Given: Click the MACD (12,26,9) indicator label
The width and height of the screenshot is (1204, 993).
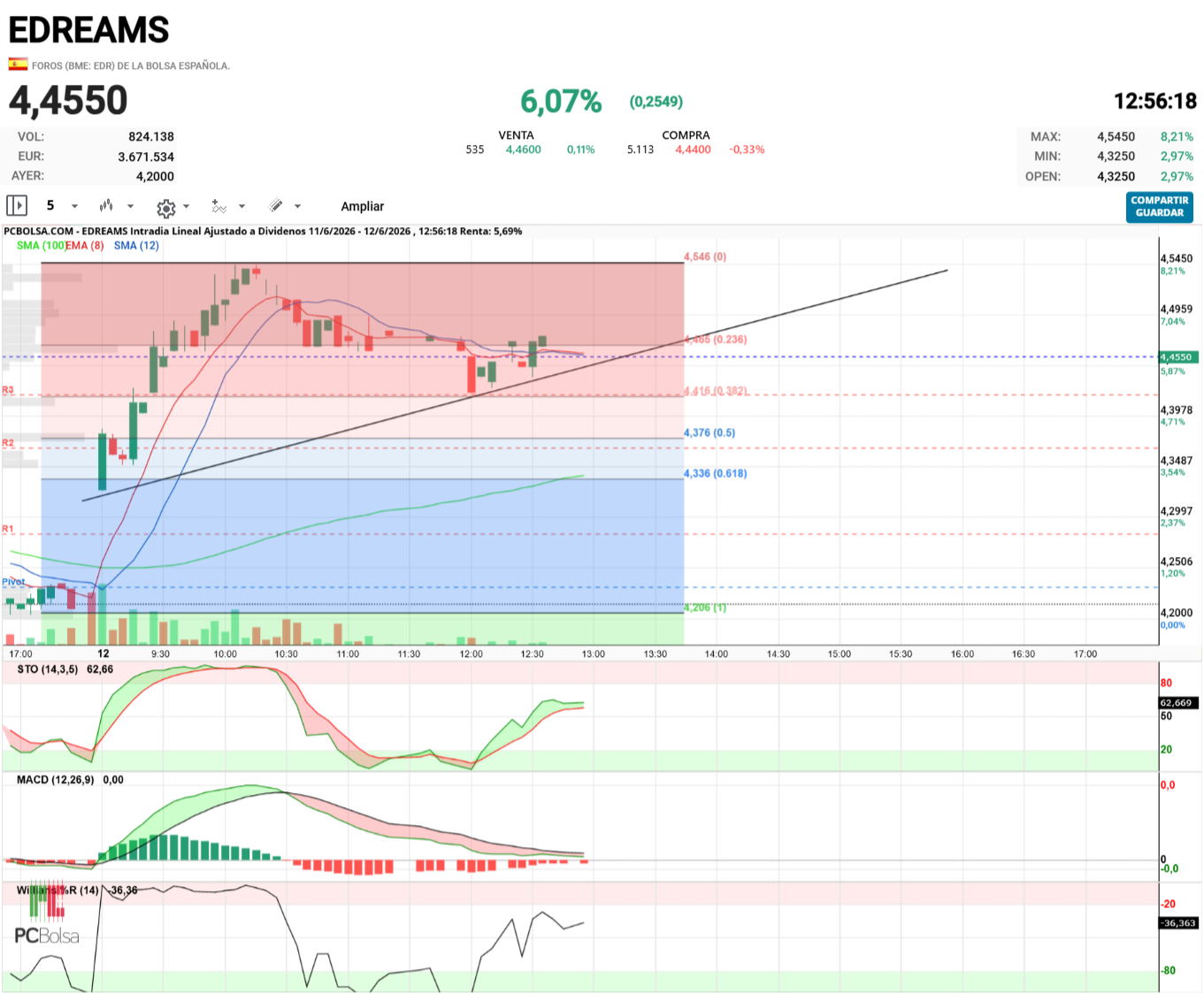Looking at the screenshot, I should point(56,780).
